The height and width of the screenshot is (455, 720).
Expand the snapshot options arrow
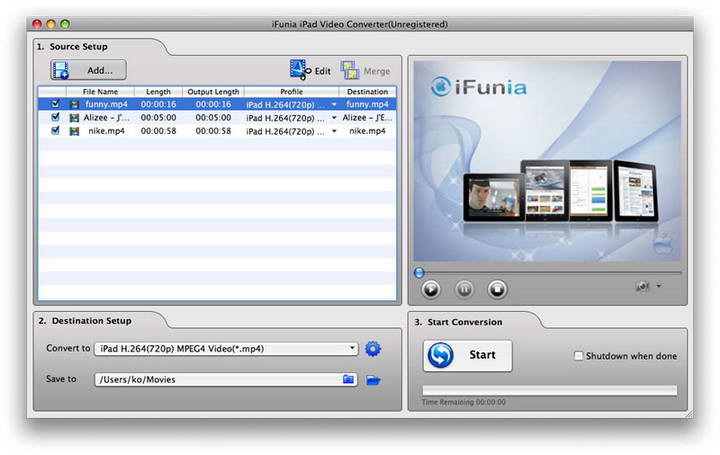[x=659, y=286]
